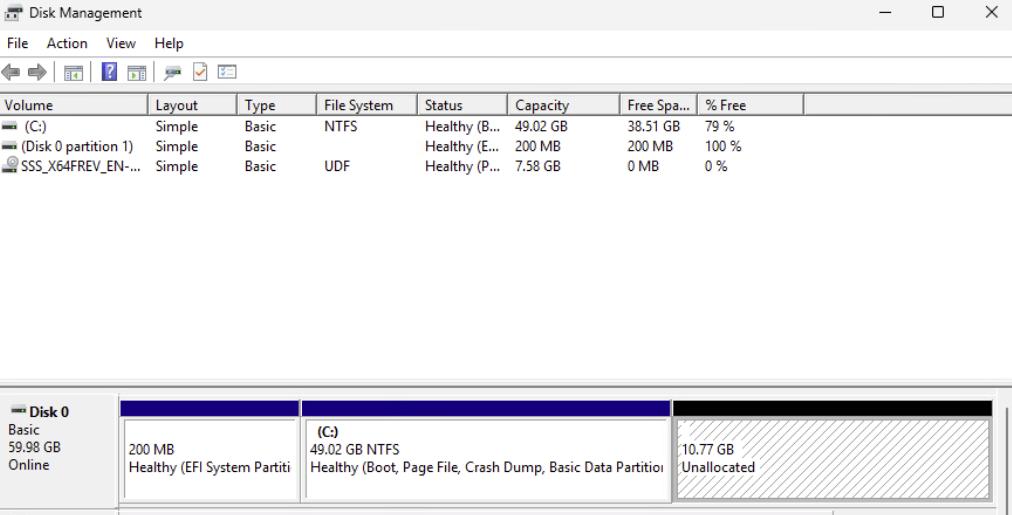Open Properties via the checkmark page icon
The image size is (1012, 515).
(200, 72)
